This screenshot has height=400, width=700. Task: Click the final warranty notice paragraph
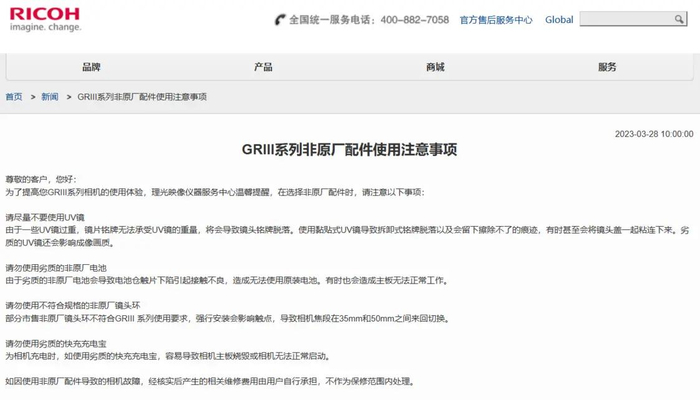click(210, 381)
